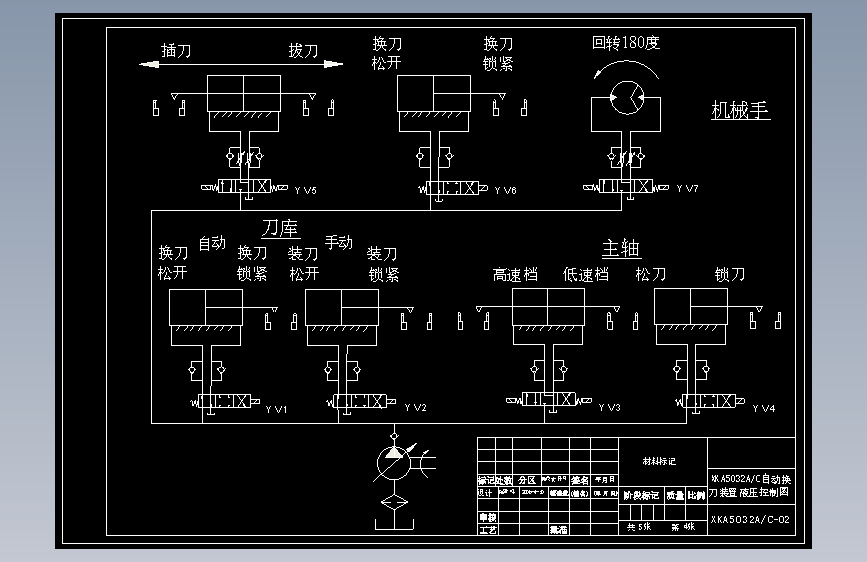This screenshot has width=867, height=562.
Task: Click the 装刀 松开 label
Action: tap(304, 264)
